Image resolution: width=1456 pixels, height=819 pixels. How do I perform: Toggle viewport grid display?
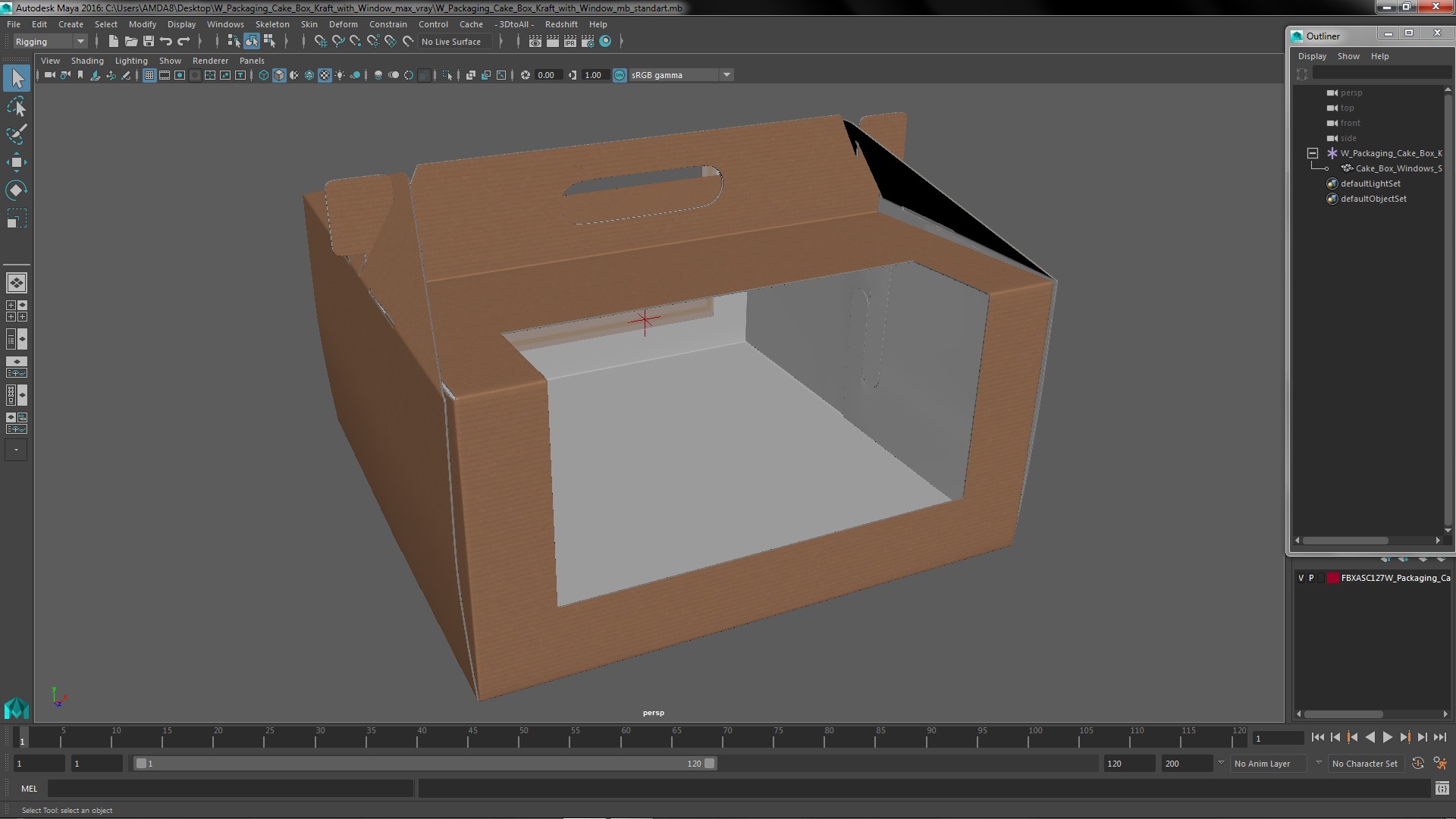[149, 75]
